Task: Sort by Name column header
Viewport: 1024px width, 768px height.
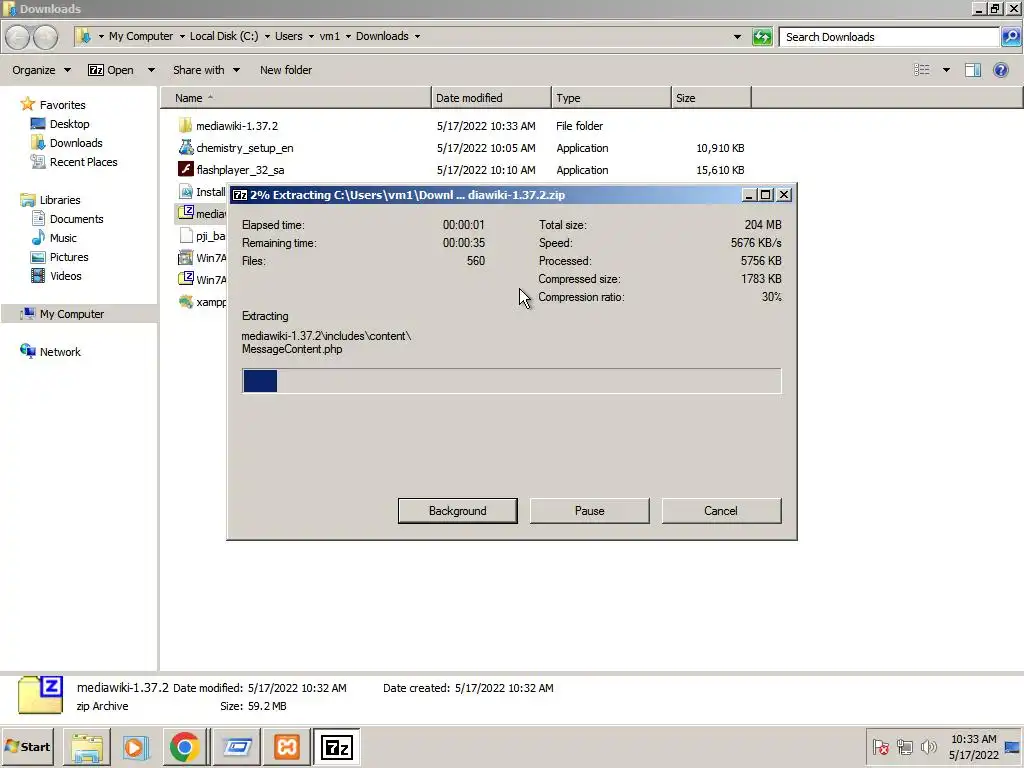Action: [296, 98]
